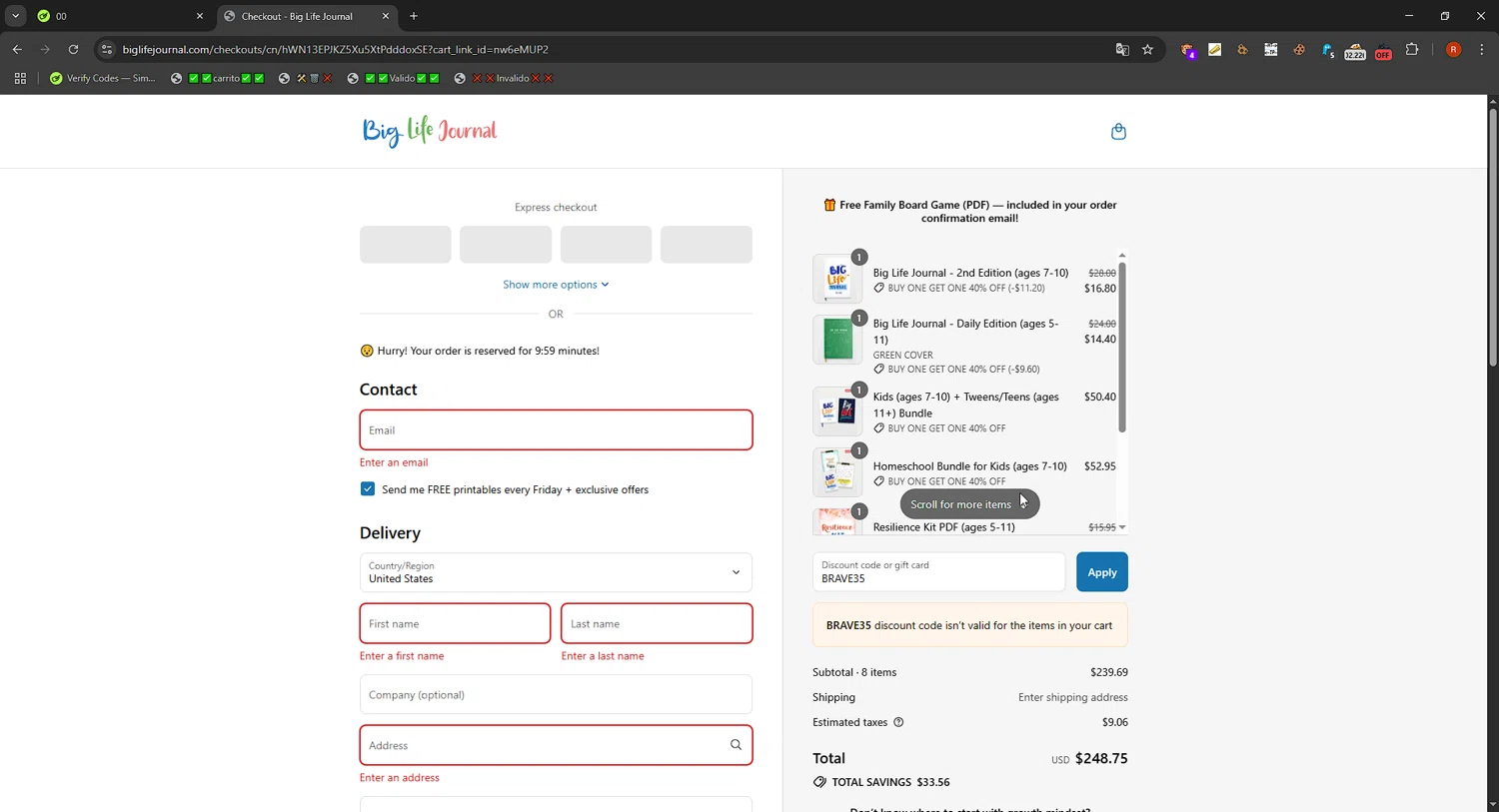
Task: Click the browser back arrow
Action: click(17, 49)
